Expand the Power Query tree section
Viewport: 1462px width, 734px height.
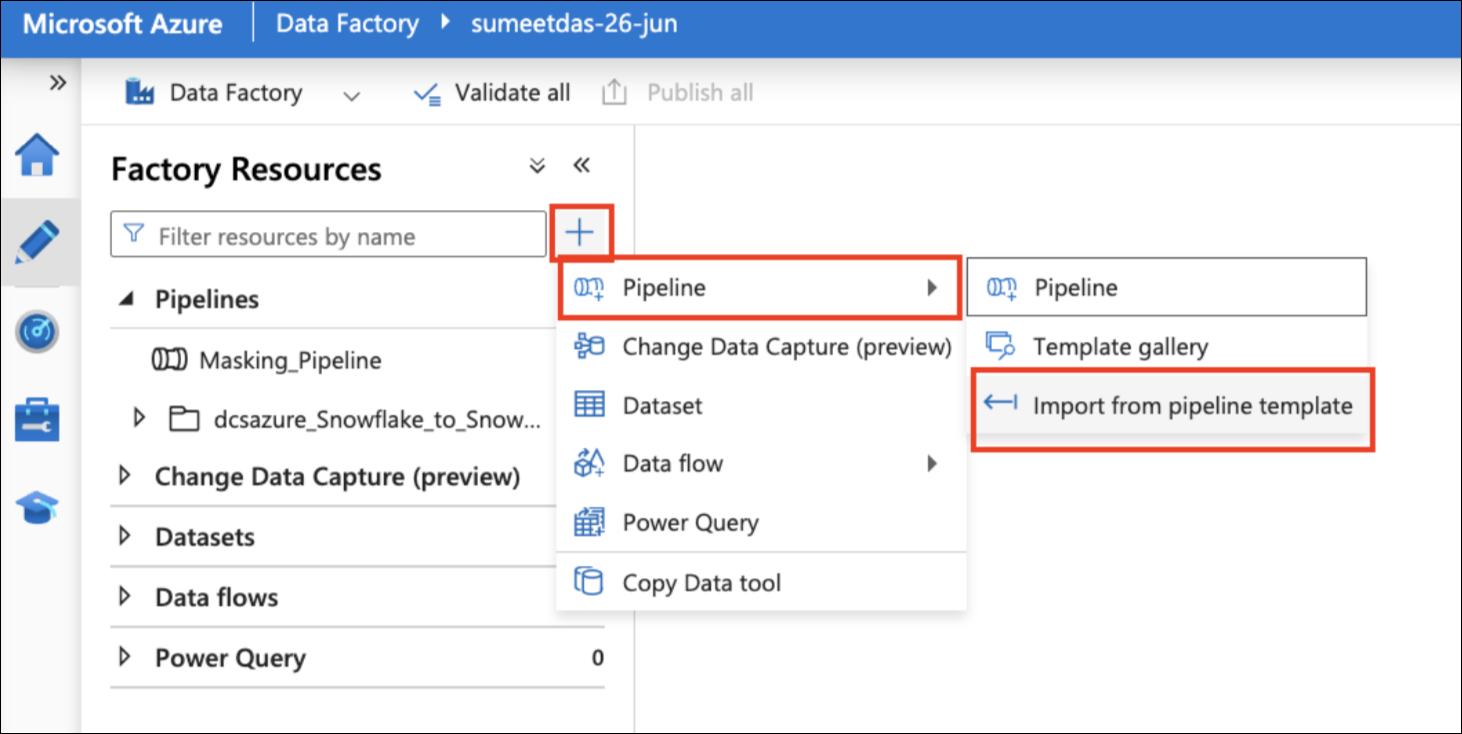click(125, 657)
